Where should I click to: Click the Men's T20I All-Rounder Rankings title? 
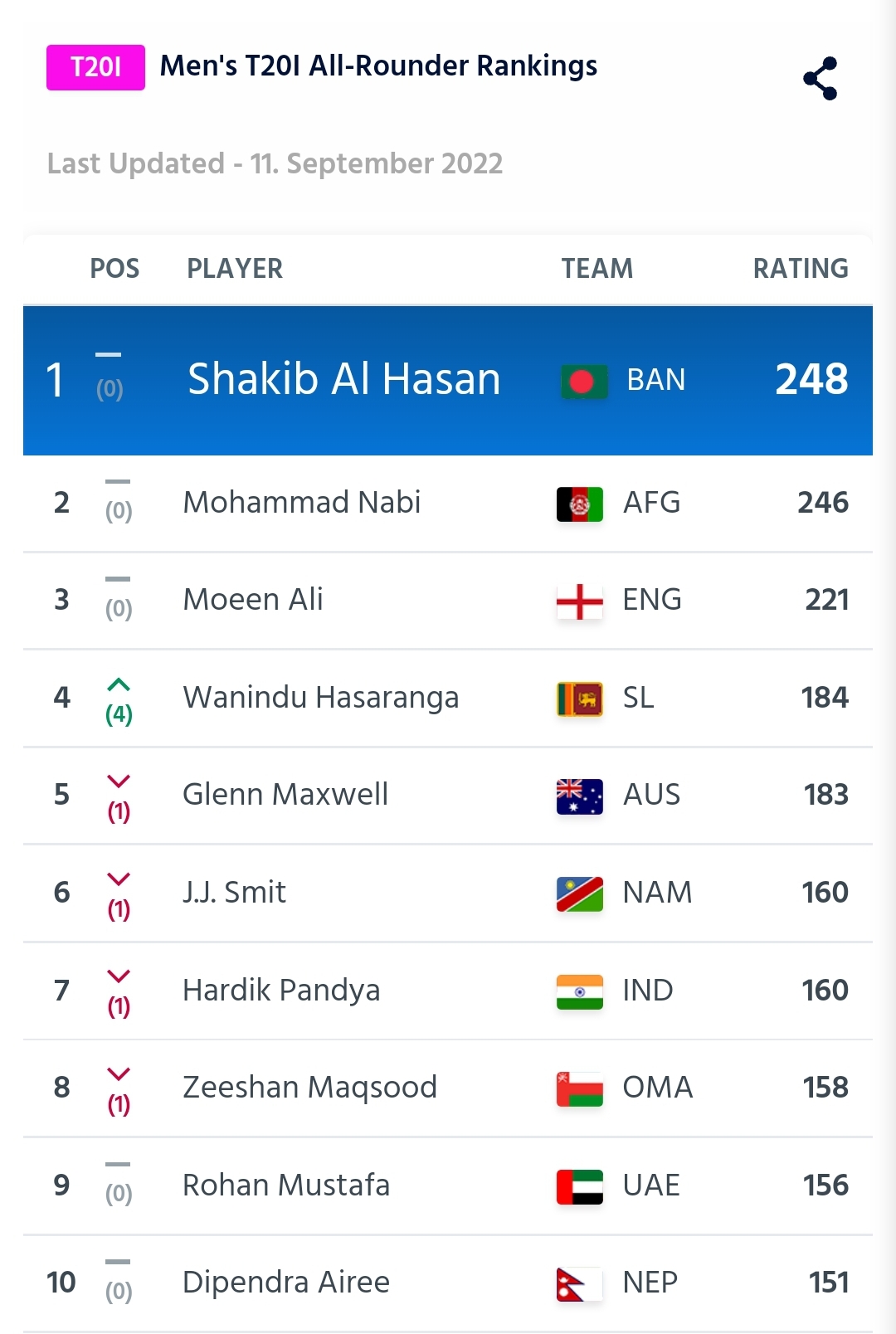point(378,66)
